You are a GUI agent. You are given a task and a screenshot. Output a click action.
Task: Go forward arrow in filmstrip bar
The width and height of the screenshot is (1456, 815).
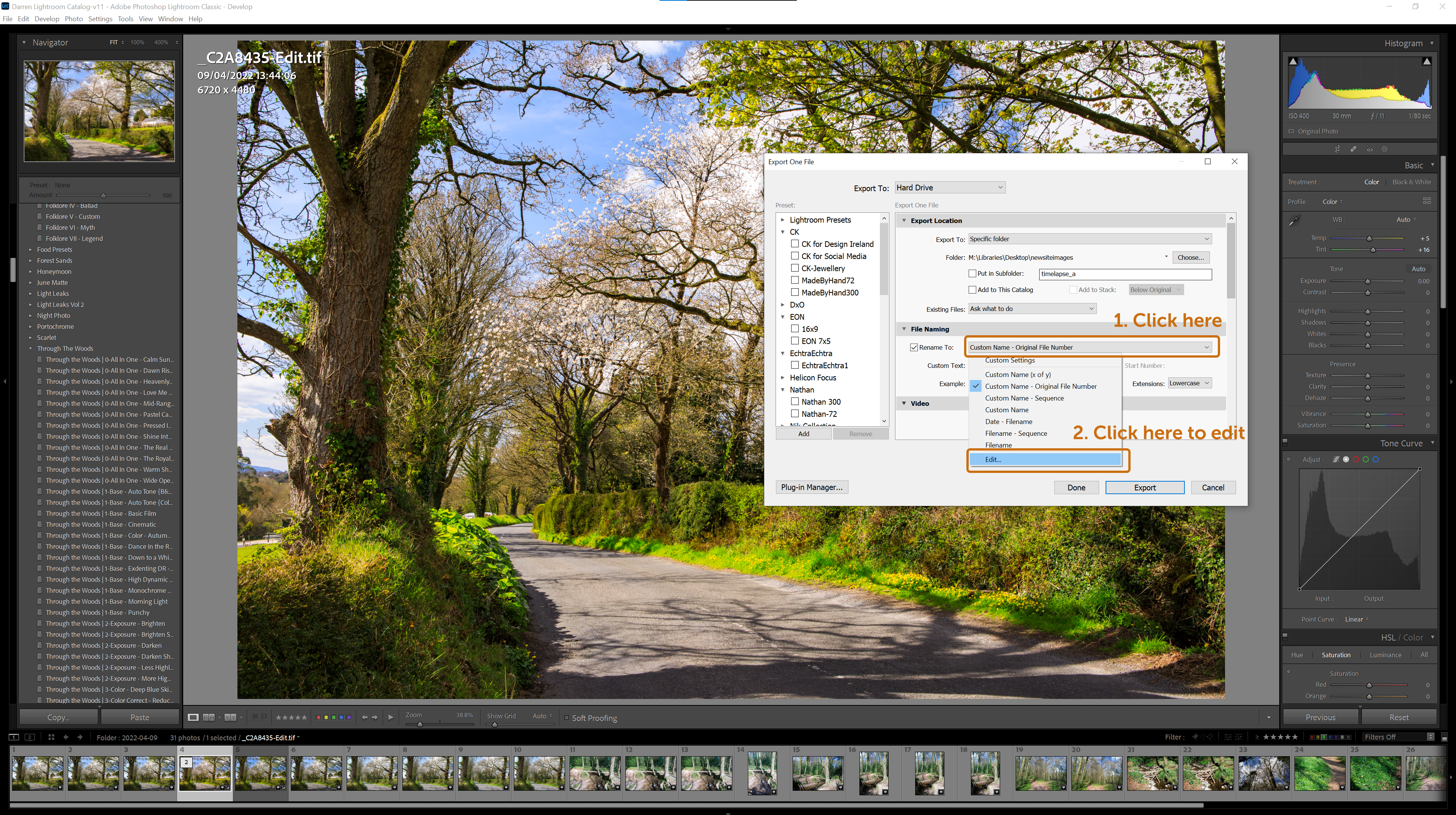(x=80, y=737)
